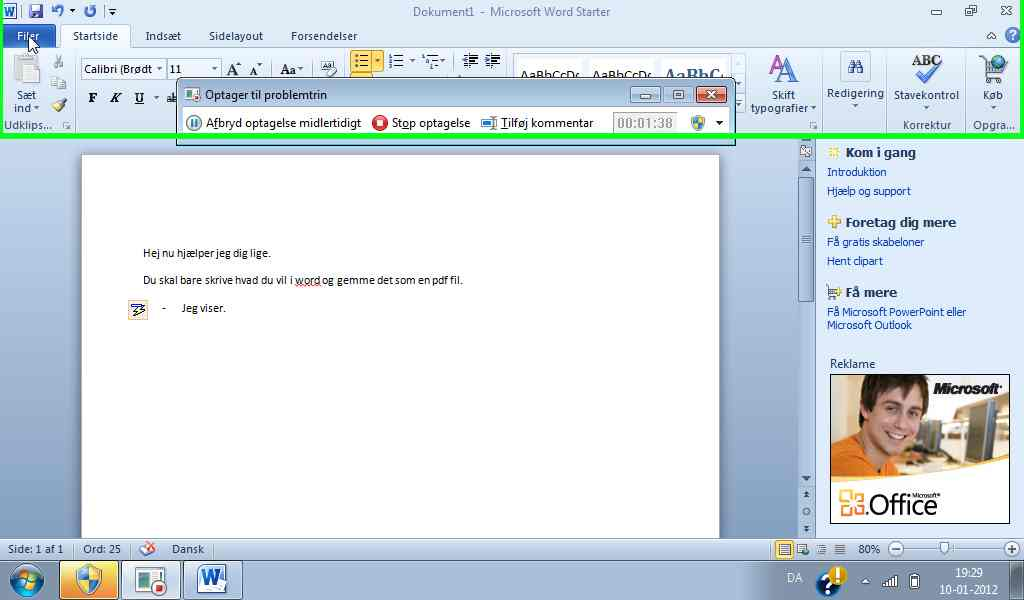The image size is (1024, 600).
Task: Open the Udklipsholder dialog launcher
Action: pyautogui.click(x=67, y=125)
